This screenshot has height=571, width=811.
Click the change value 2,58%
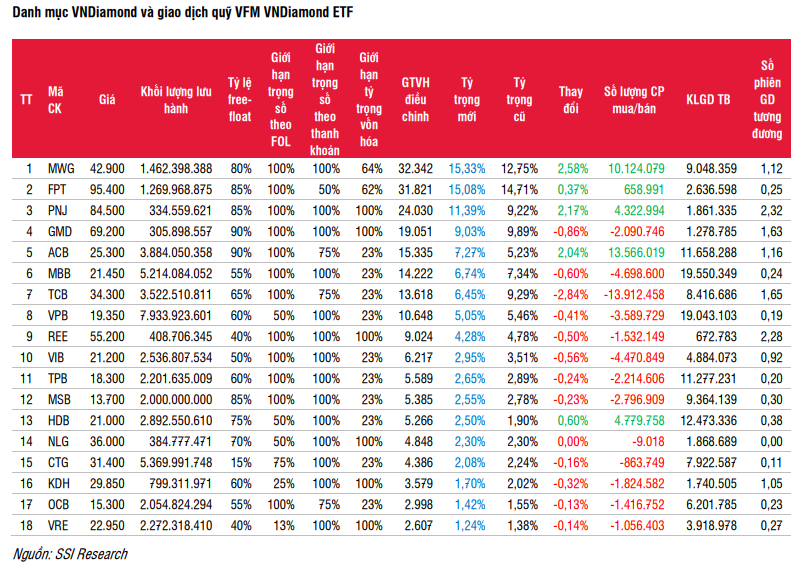[573, 169]
